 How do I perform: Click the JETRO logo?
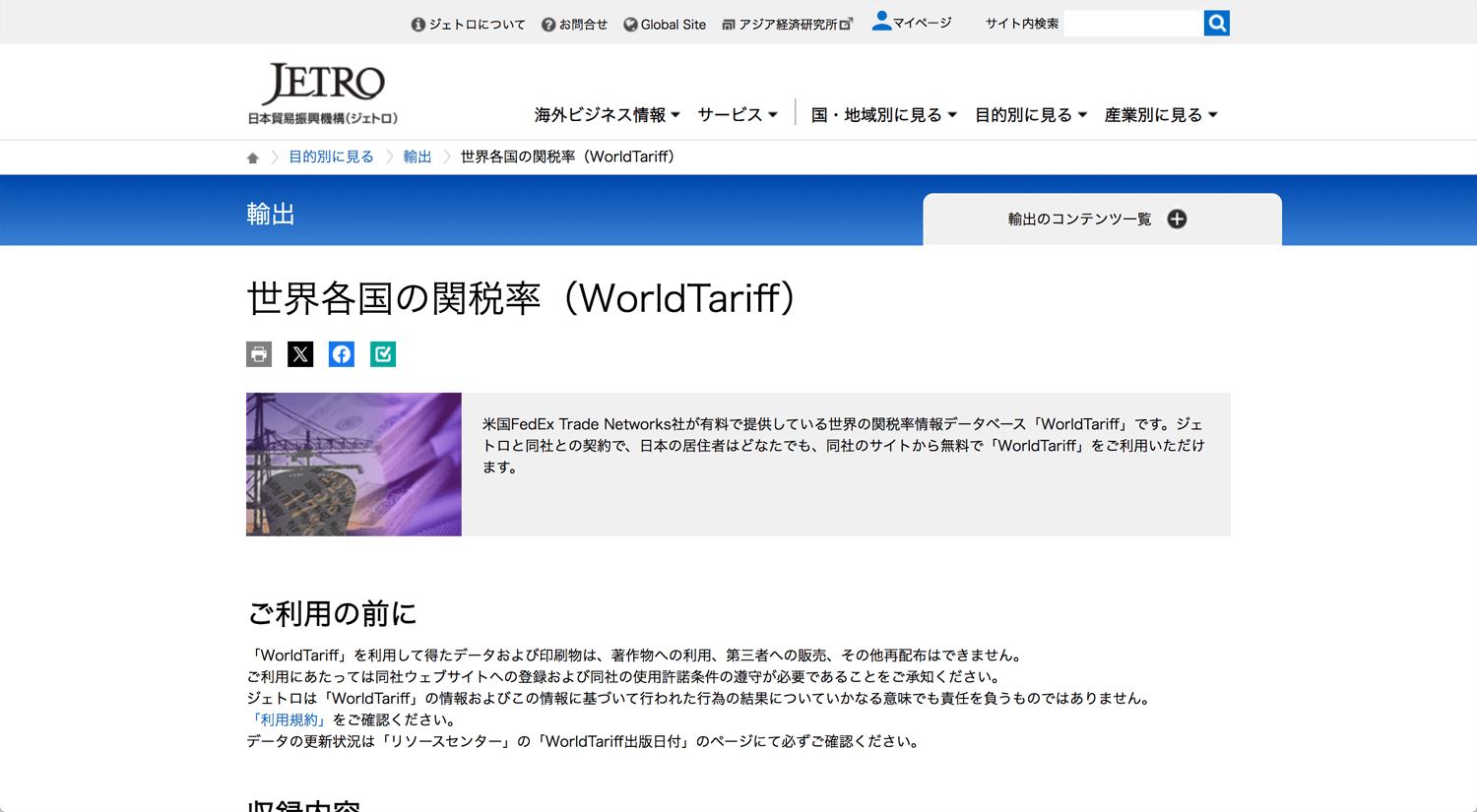click(x=322, y=94)
